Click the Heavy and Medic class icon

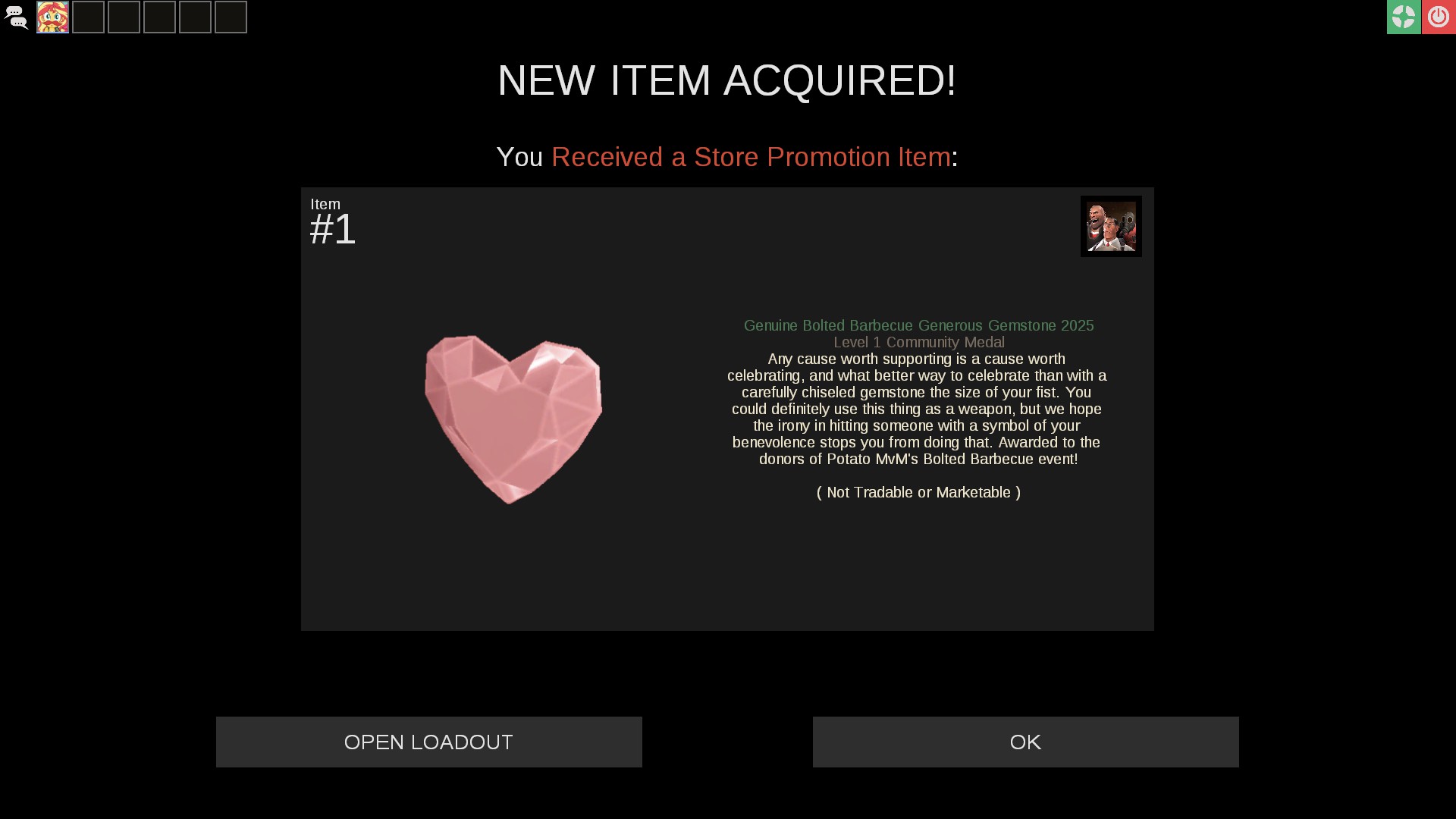[x=1111, y=226]
